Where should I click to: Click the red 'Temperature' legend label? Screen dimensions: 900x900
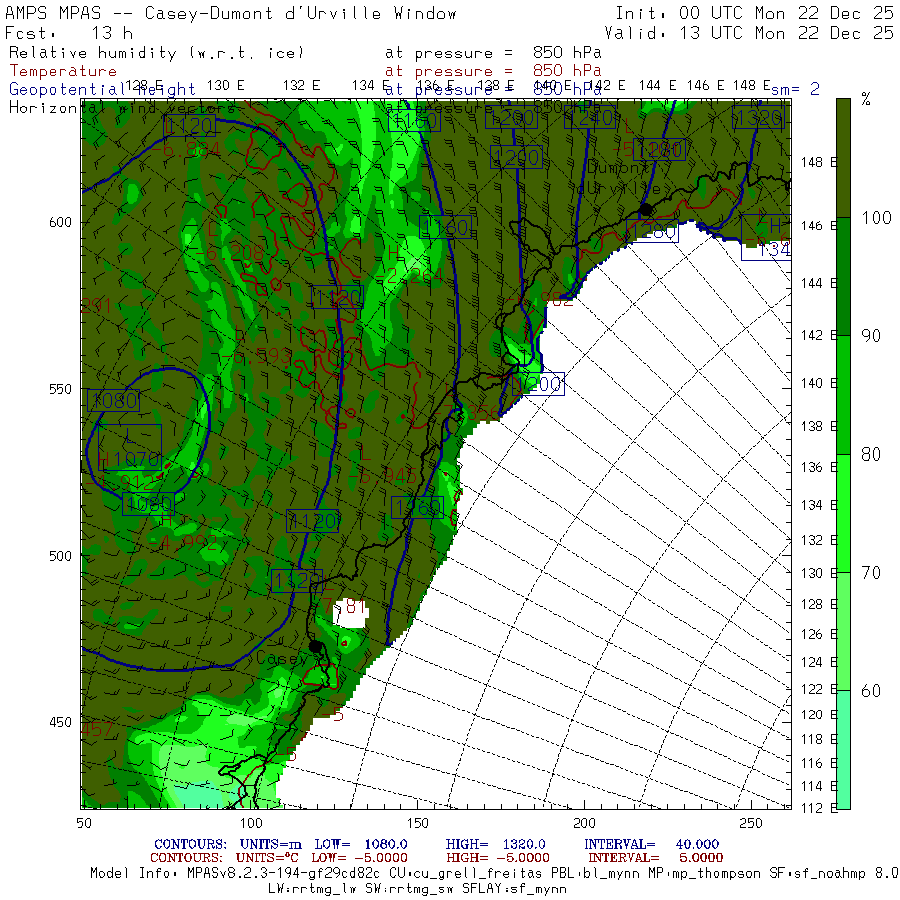[63, 71]
